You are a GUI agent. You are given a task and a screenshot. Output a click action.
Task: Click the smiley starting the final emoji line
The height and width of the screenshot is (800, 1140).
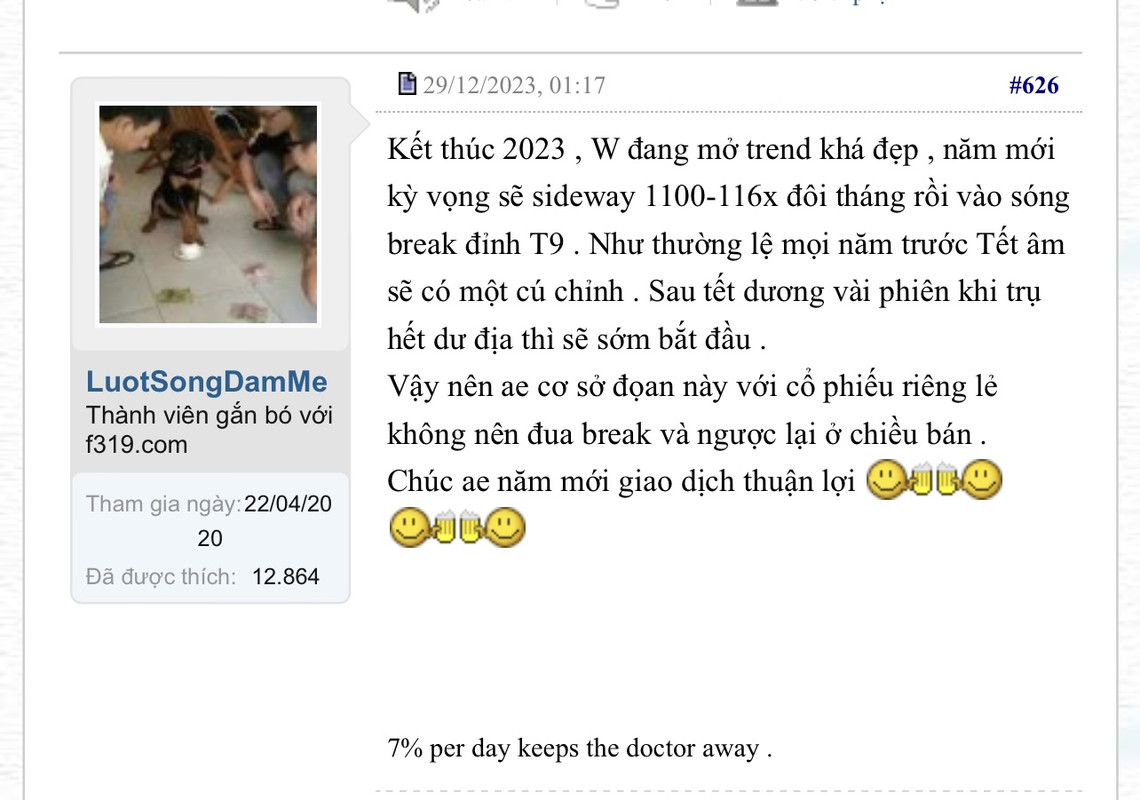click(x=409, y=527)
